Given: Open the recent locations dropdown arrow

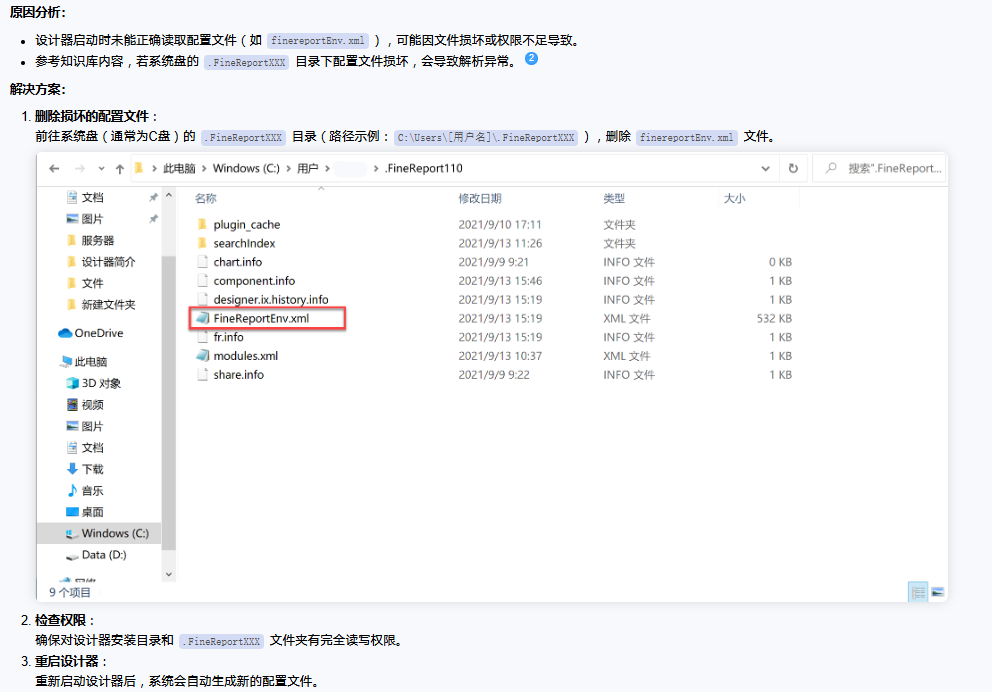Looking at the screenshot, I should pyautogui.click(x=101, y=168).
